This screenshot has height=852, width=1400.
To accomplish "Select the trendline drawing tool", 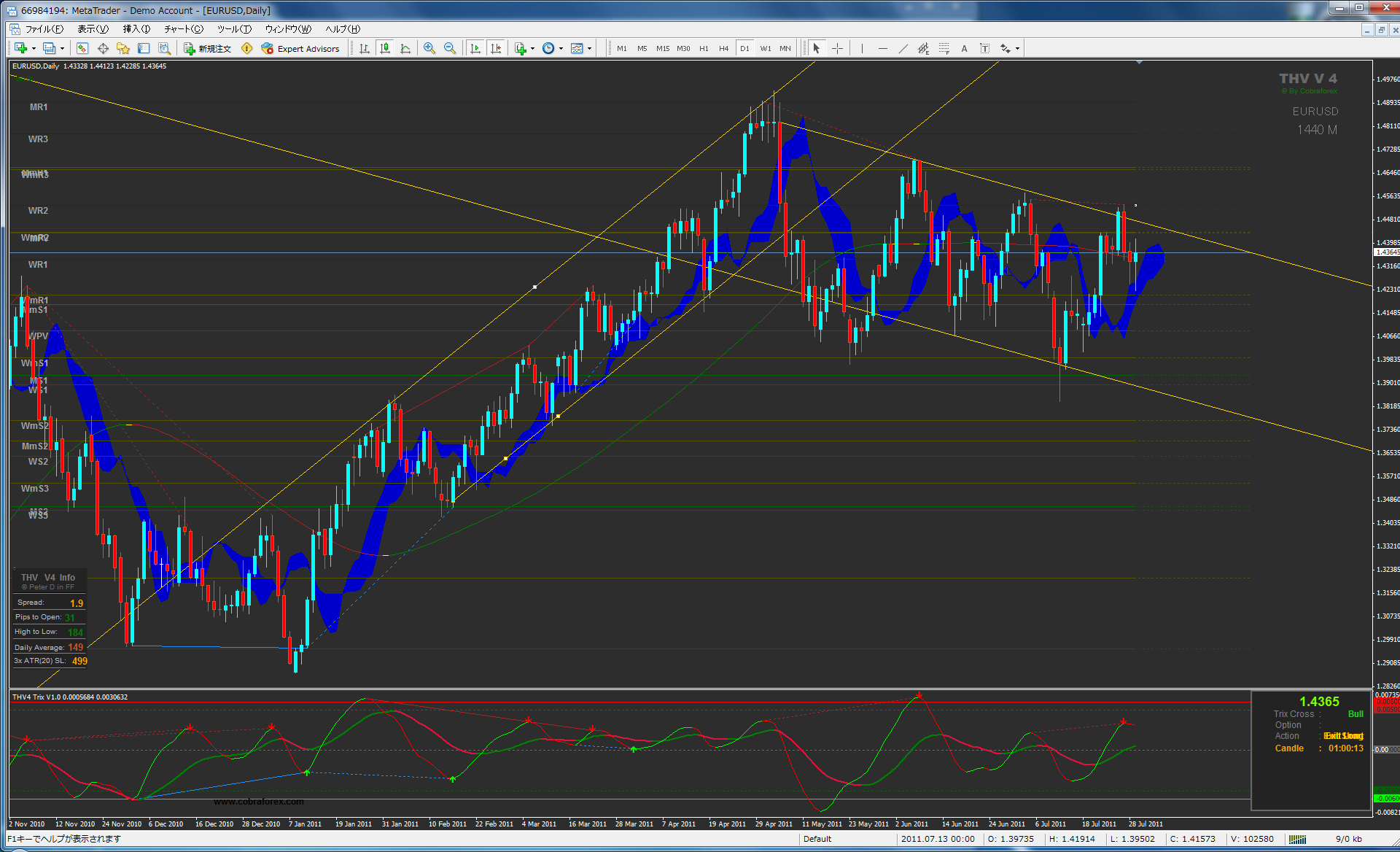I will point(903,48).
